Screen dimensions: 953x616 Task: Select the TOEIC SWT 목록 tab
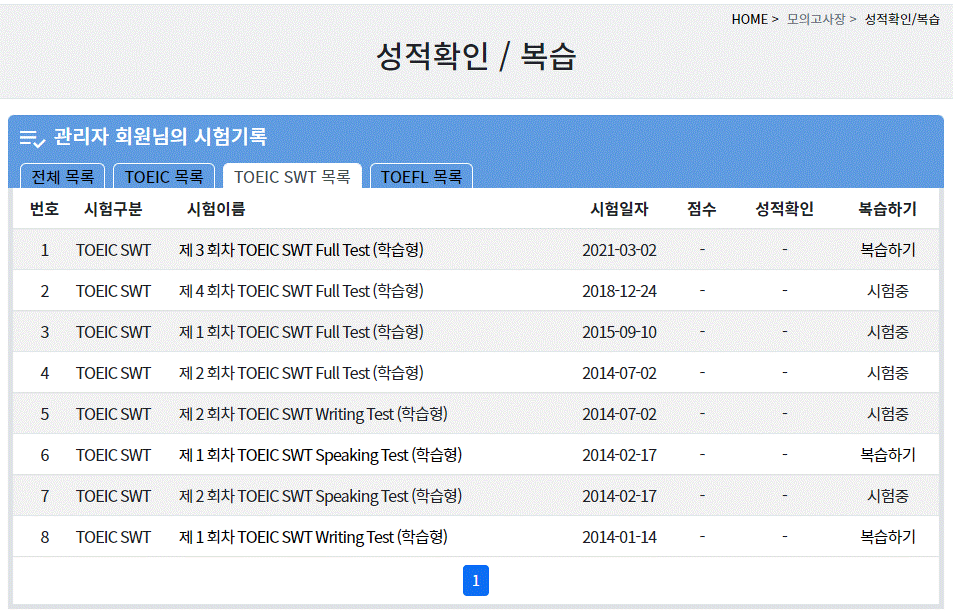[x=292, y=176]
